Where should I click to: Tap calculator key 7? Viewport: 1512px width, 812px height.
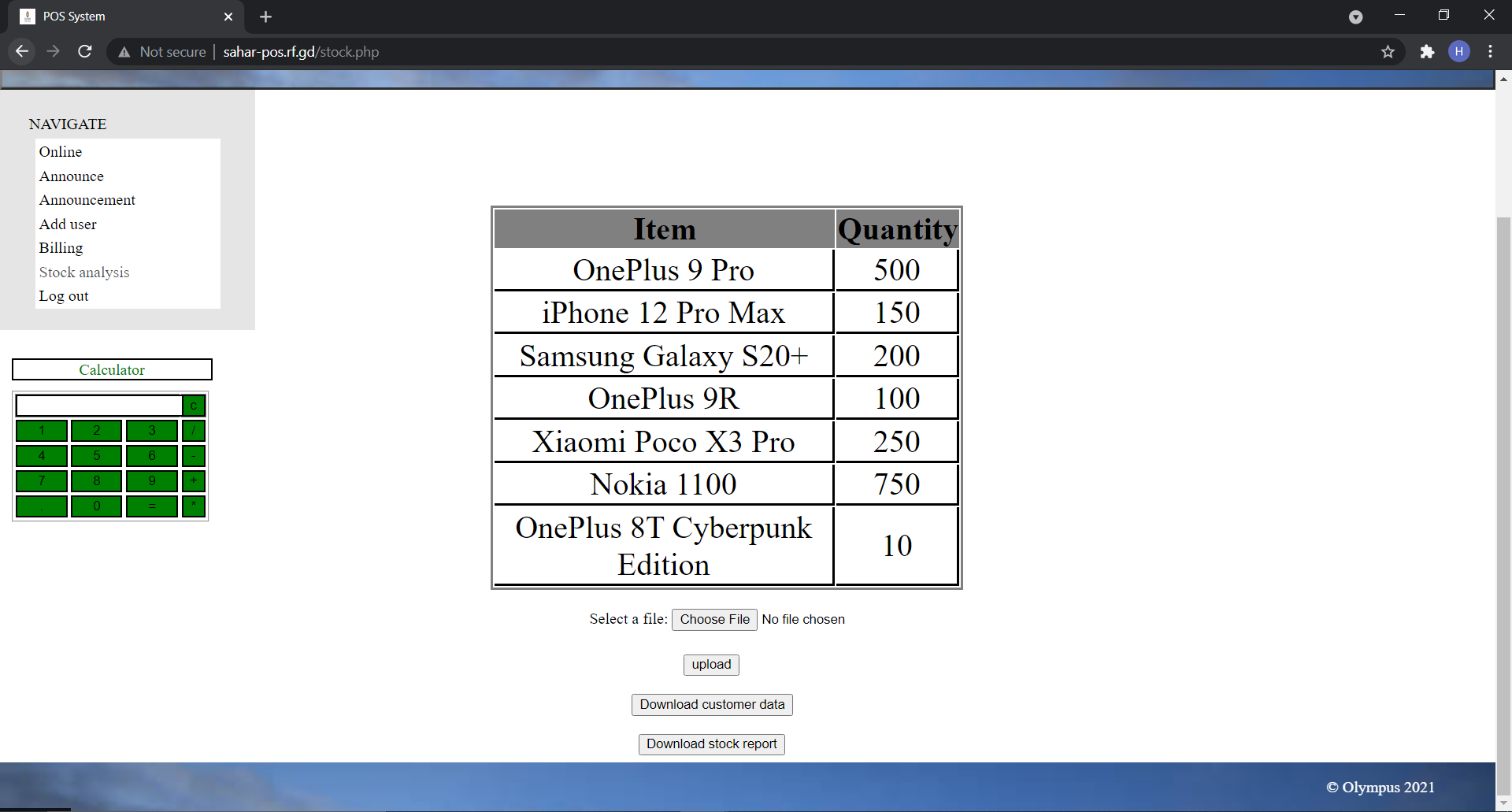tap(42, 481)
